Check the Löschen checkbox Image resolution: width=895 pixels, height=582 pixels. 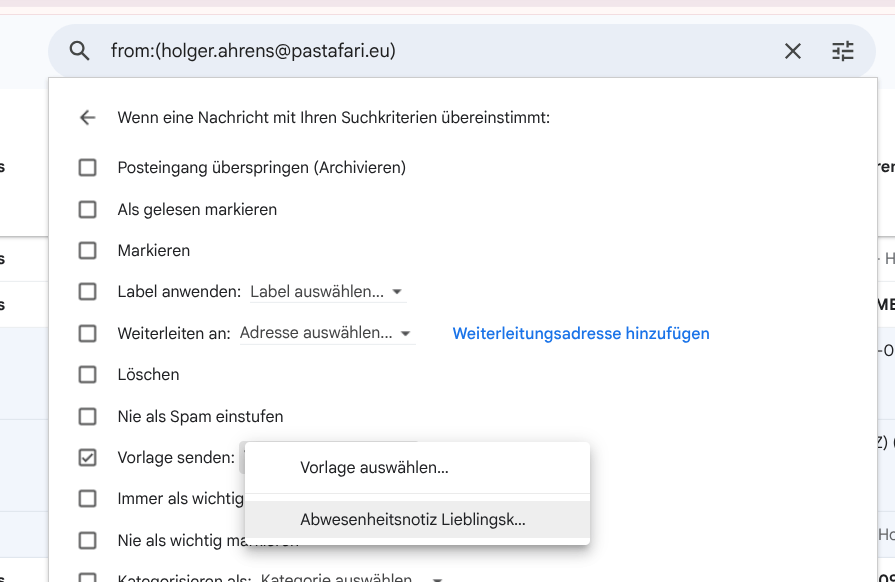[x=88, y=375]
